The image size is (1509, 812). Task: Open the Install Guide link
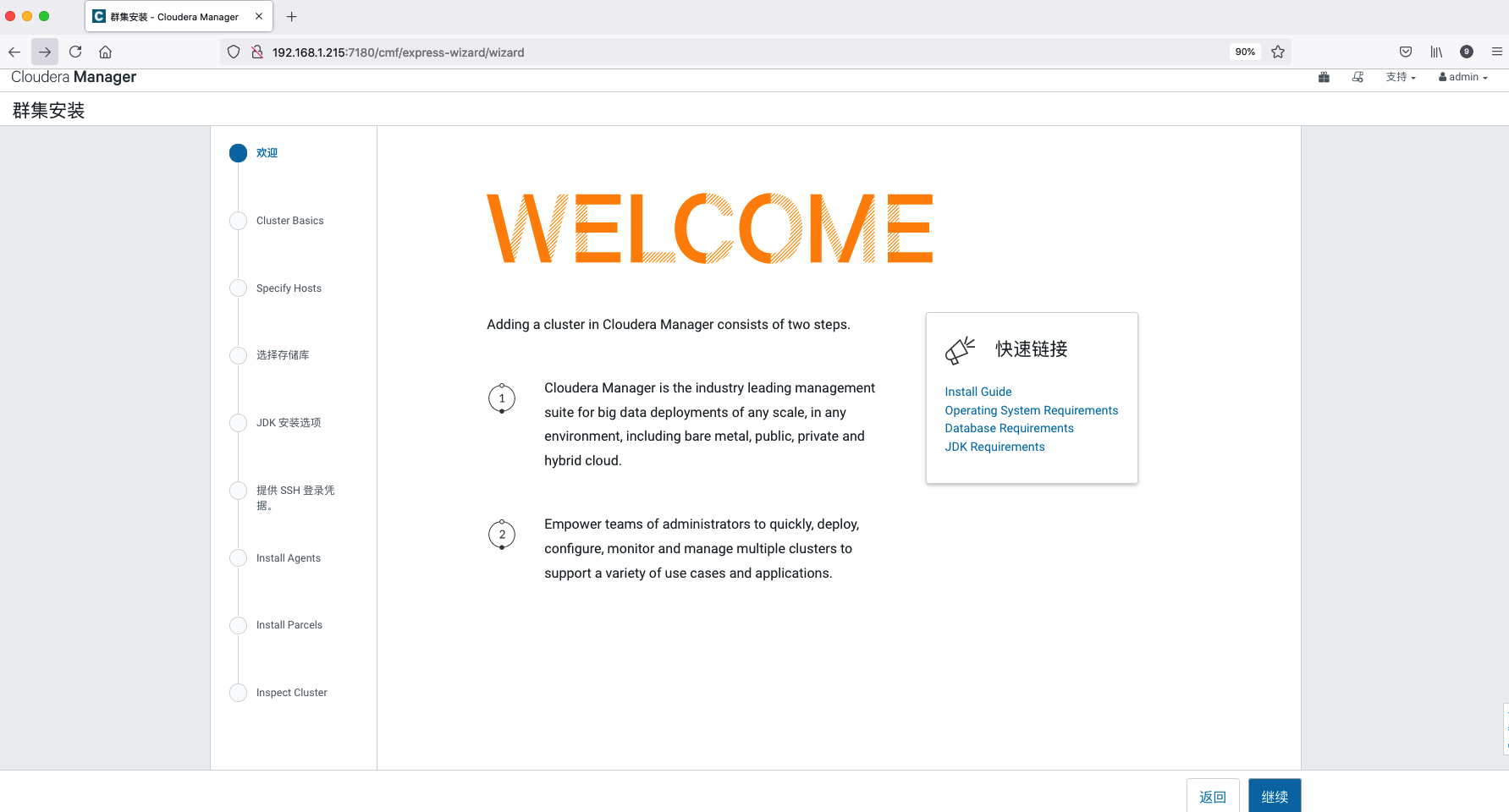(978, 392)
